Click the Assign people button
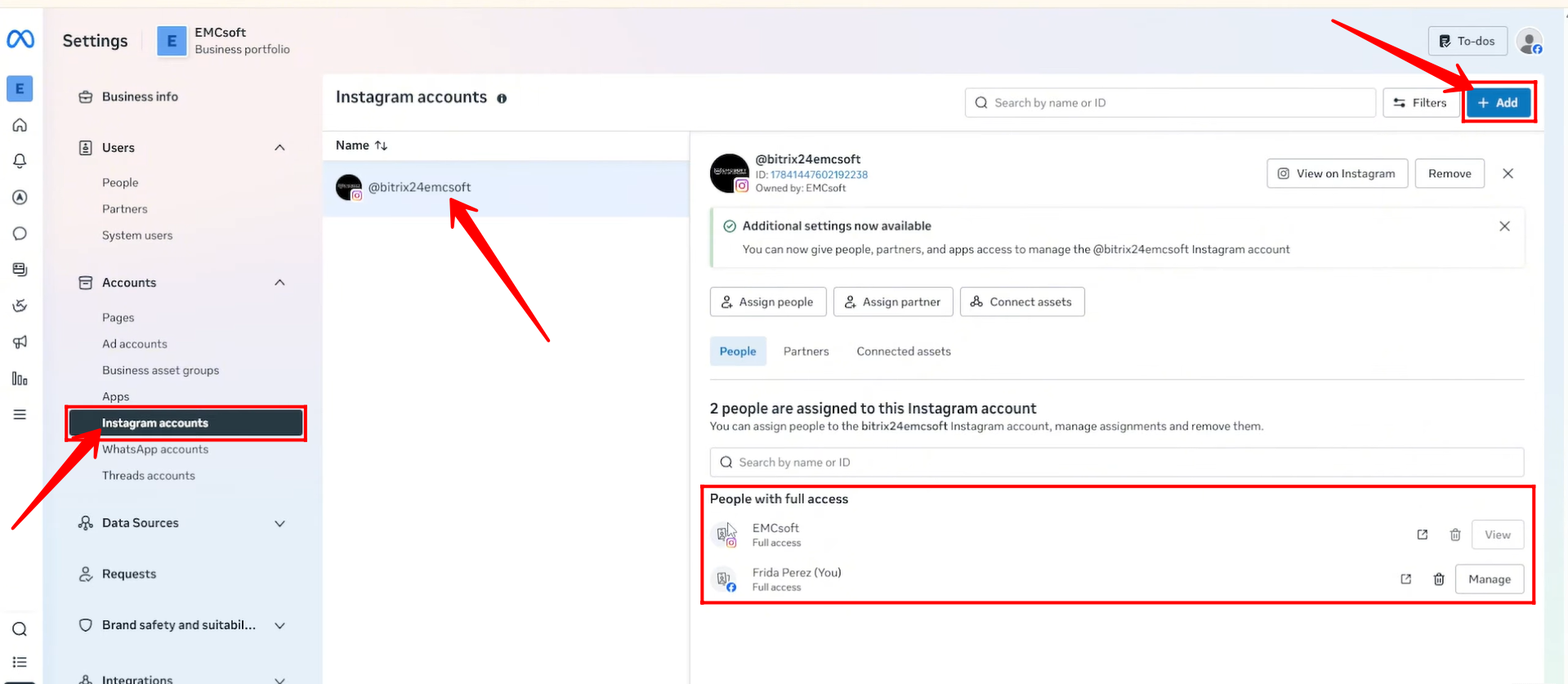 [x=767, y=302]
